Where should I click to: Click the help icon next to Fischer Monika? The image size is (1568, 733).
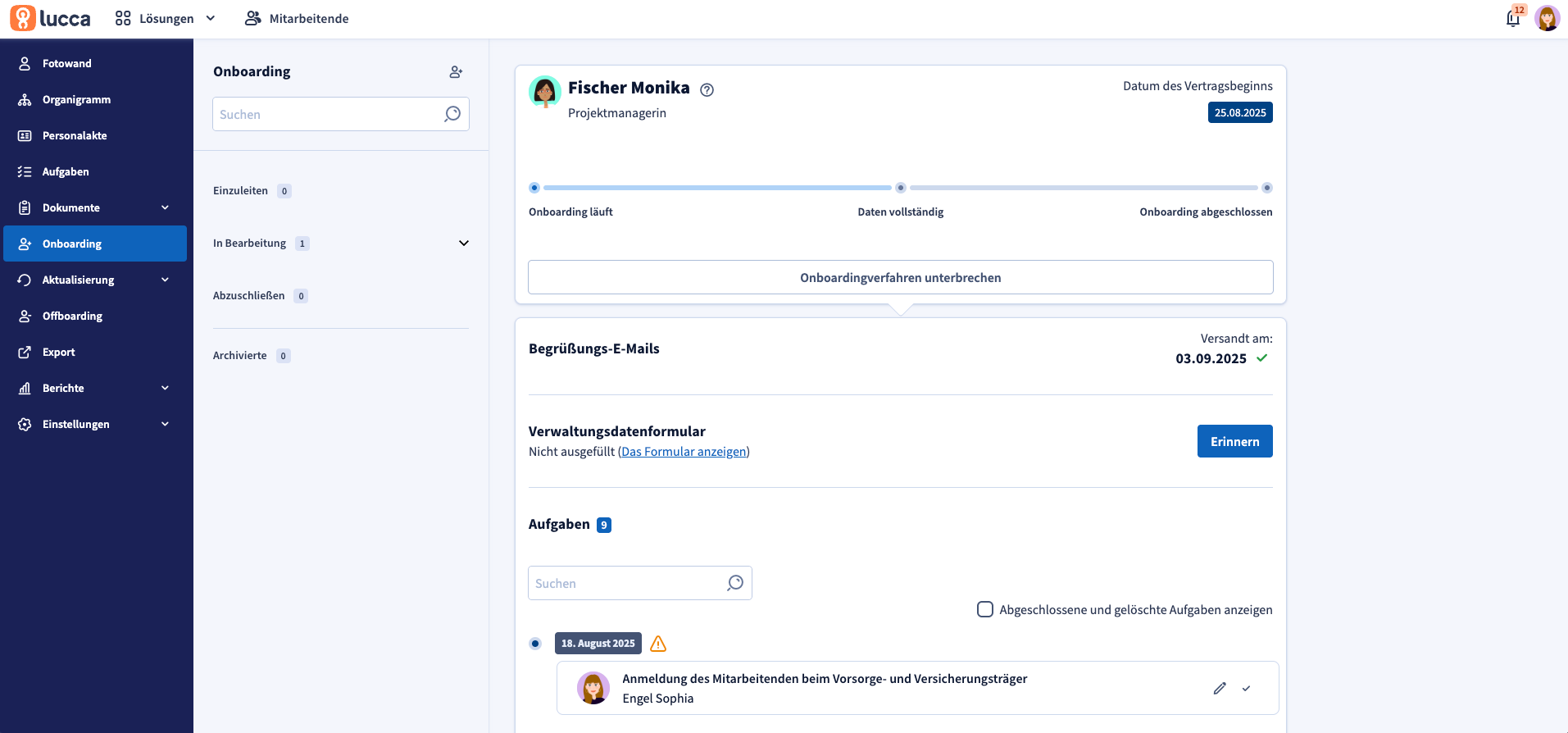(707, 90)
